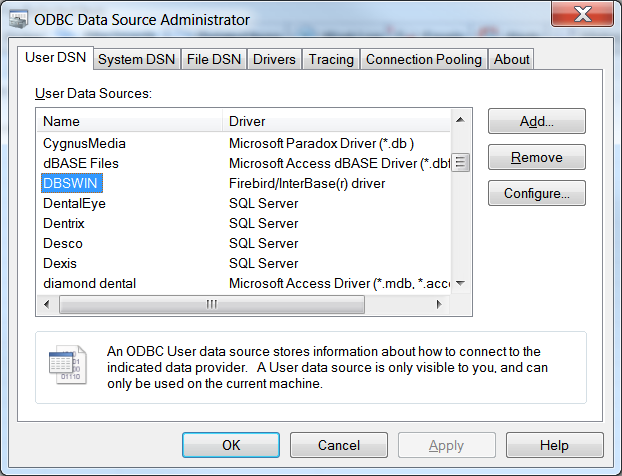Show the About tab
This screenshot has width=622, height=476.
511,59
